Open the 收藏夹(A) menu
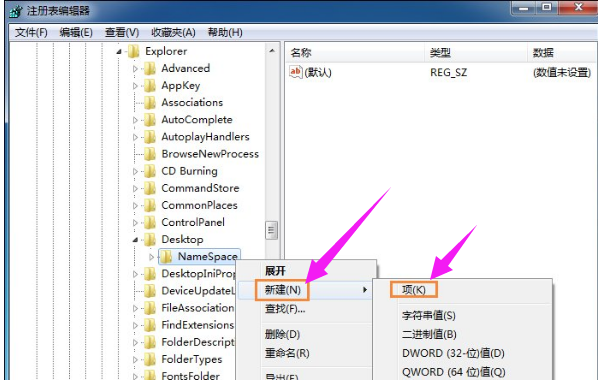Viewport: 598px width, 380px height. [x=173, y=32]
